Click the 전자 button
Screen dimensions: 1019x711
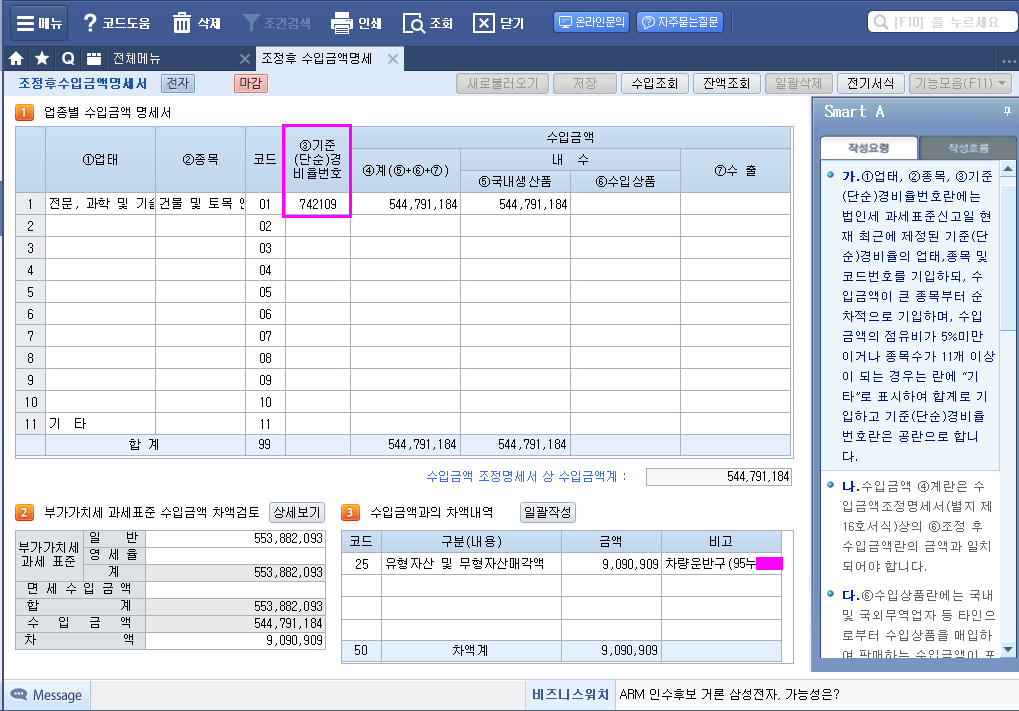point(177,83)
